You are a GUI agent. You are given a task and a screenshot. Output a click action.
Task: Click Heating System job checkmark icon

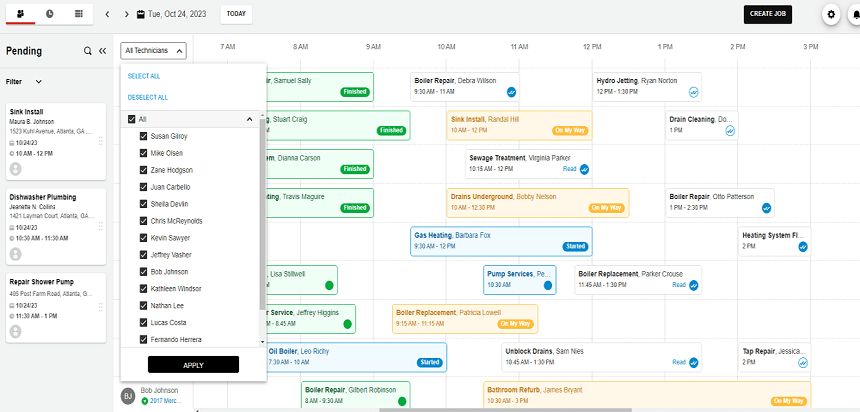(x=803, y=247)
